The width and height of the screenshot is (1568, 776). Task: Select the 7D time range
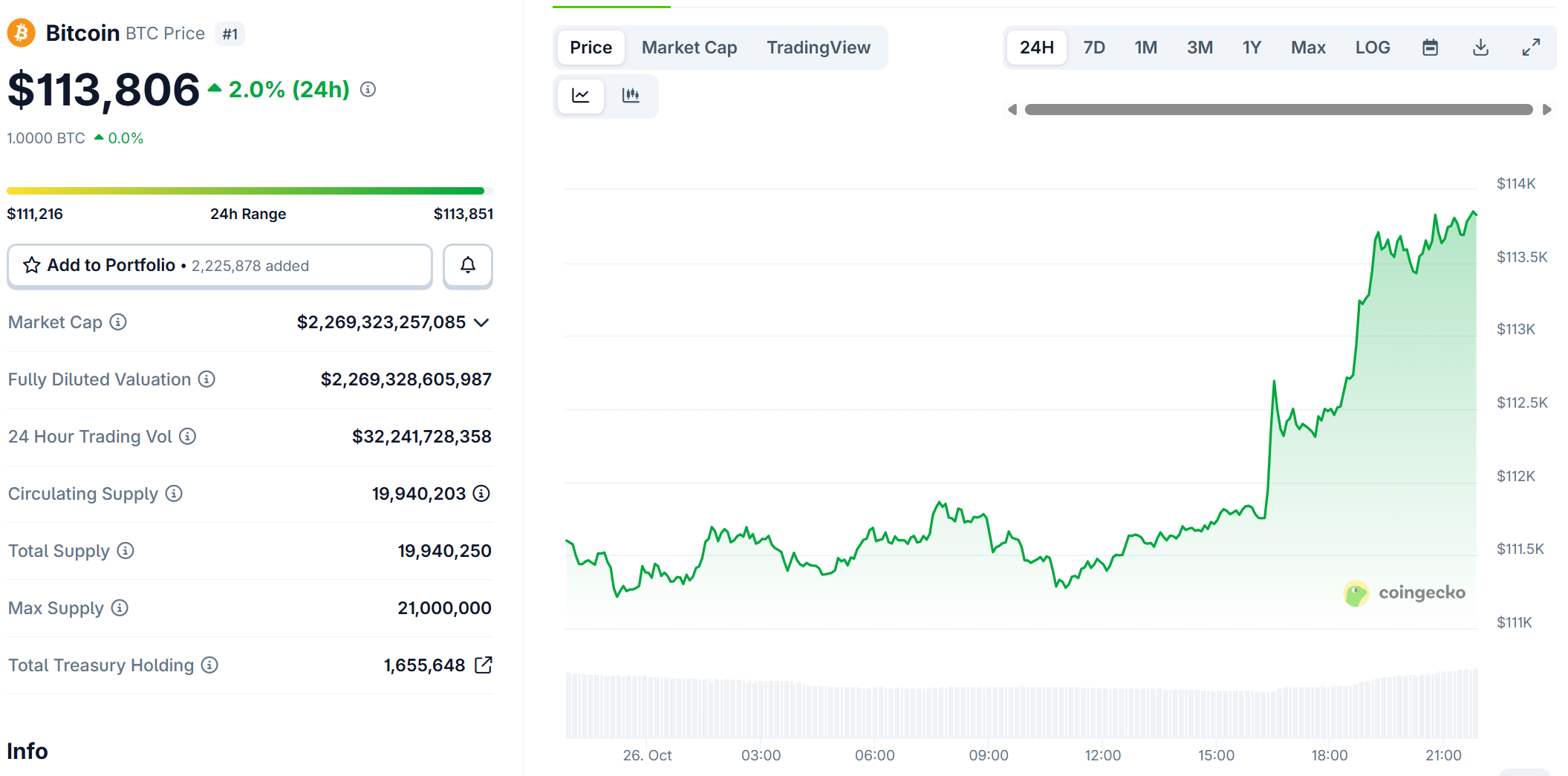point(1094,48)
